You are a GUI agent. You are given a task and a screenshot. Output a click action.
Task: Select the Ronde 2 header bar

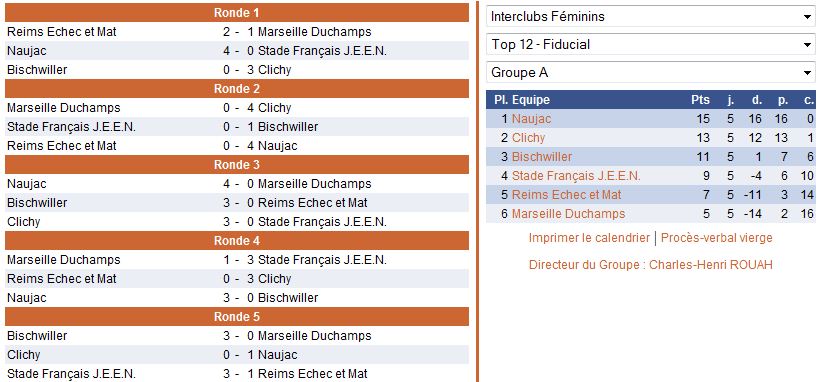[237, 88]
